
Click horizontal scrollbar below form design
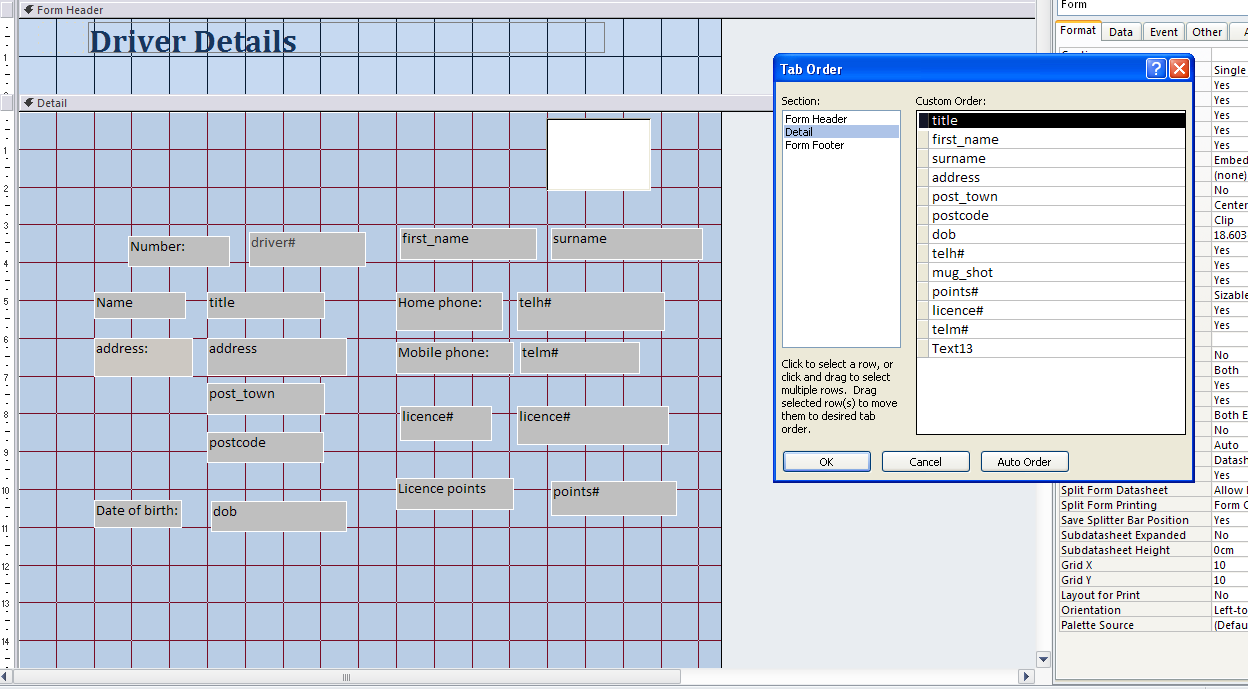[x=347, y=677]
